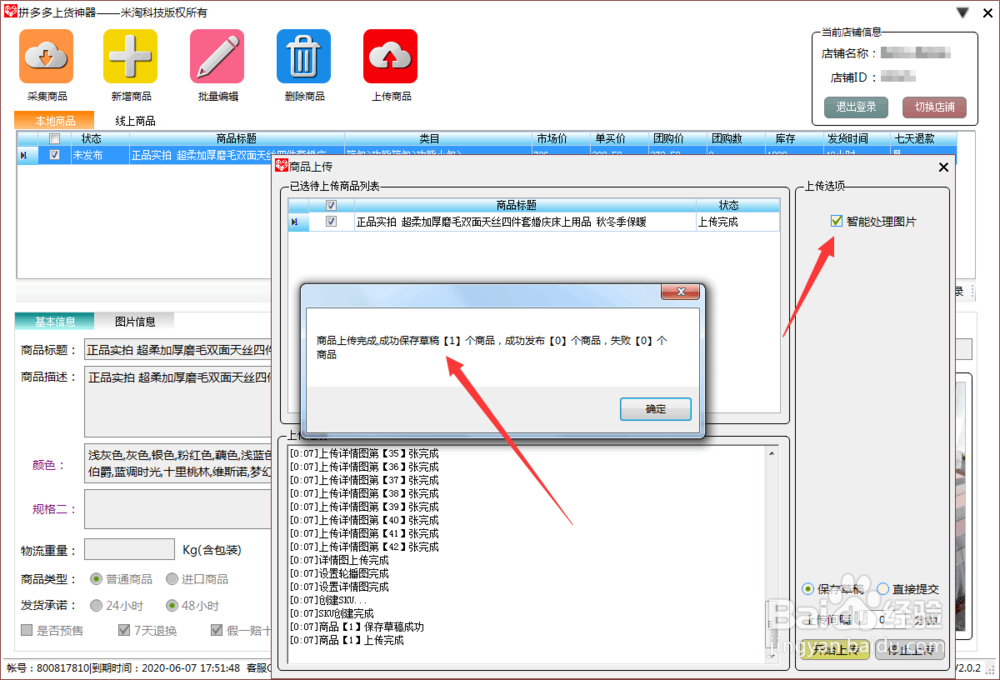The image size is (1000, 680).
Task: Click the 规格二 text field
Action: [178, 509]
